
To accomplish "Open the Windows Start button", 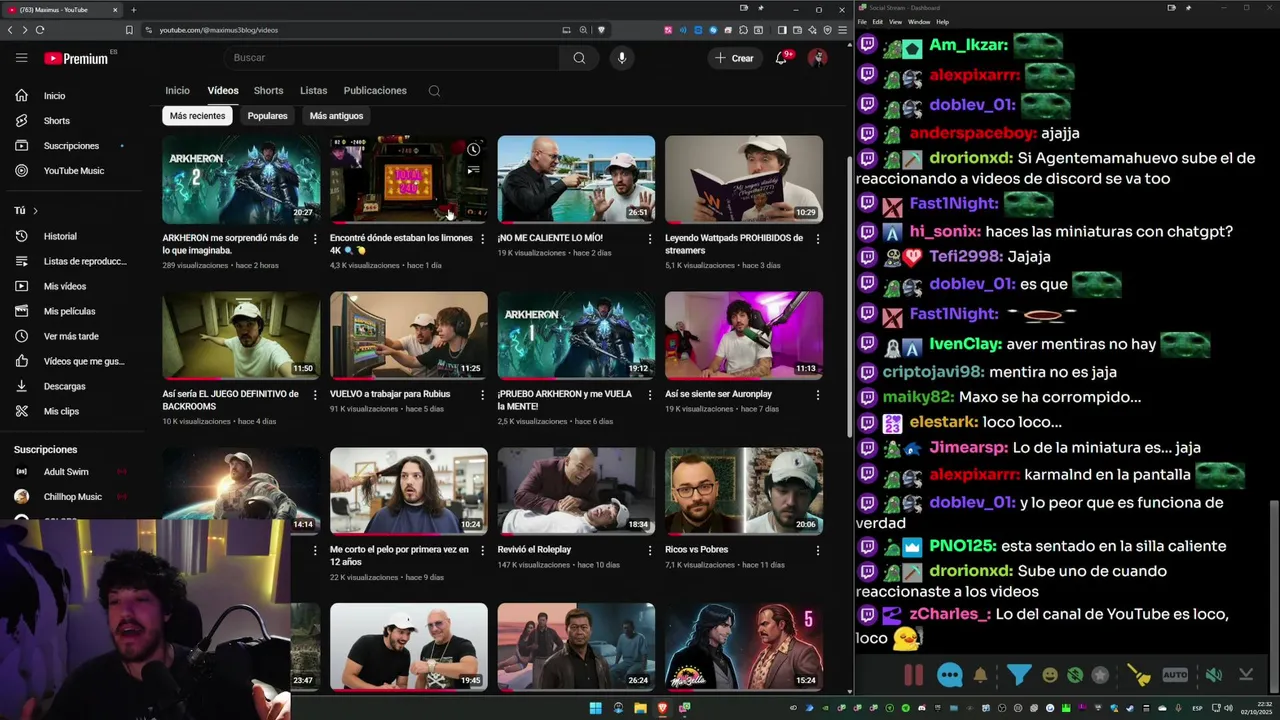I will pyautogui.click(x=596, y=709).
